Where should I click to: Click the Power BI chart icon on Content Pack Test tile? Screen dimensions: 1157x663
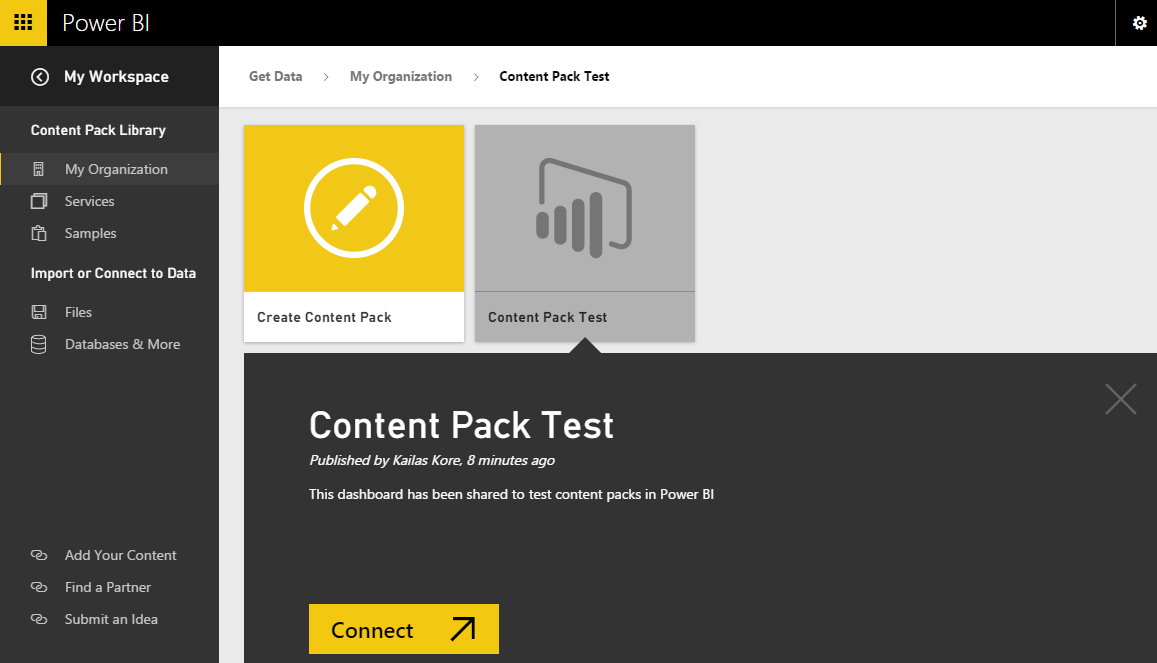(x=584, y=208)
